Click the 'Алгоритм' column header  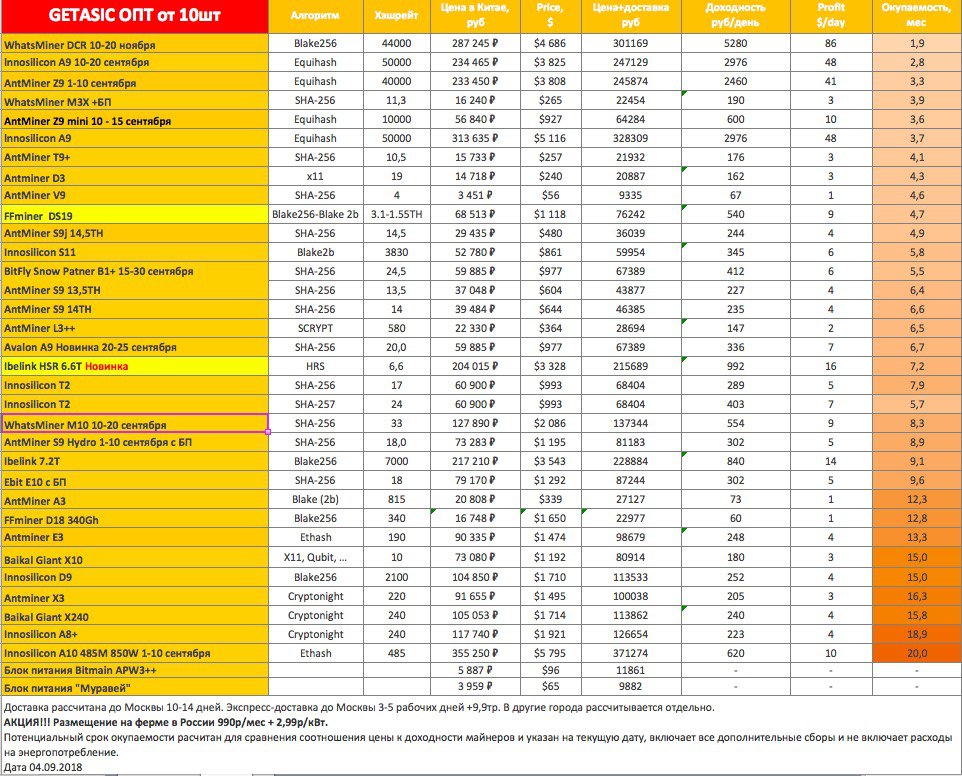(315, 17)
